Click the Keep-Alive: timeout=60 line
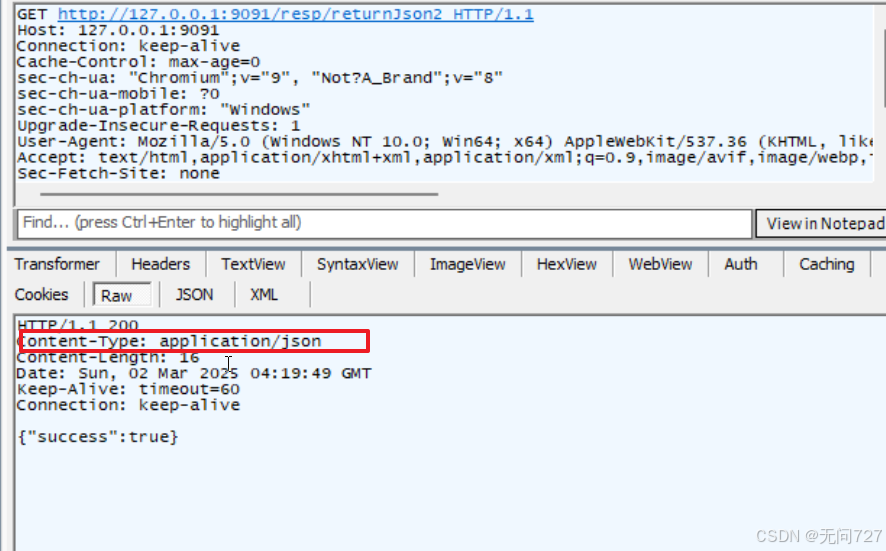886x551 pixels. [x=128, y=389]
